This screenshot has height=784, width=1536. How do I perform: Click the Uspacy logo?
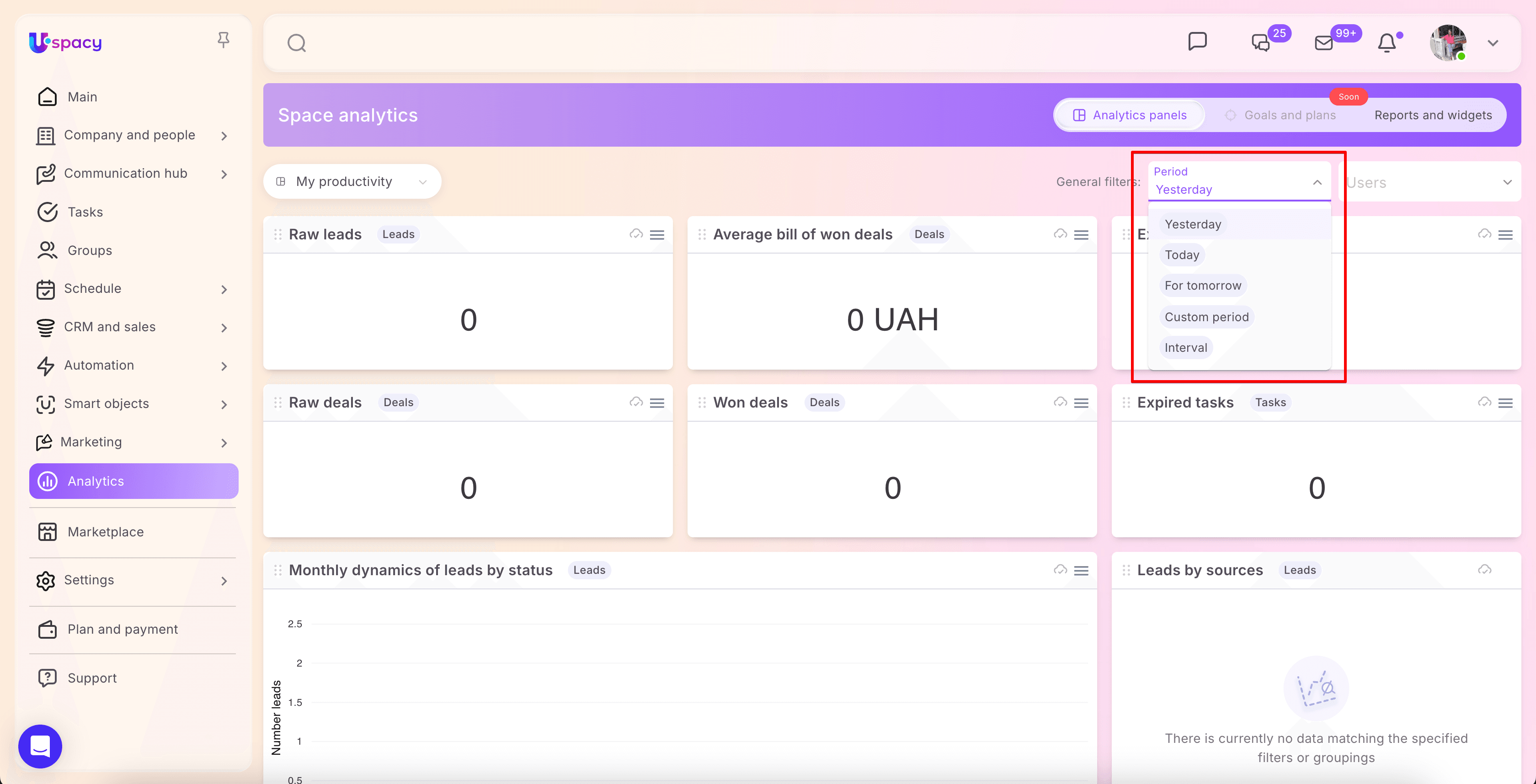coord(65,42)
